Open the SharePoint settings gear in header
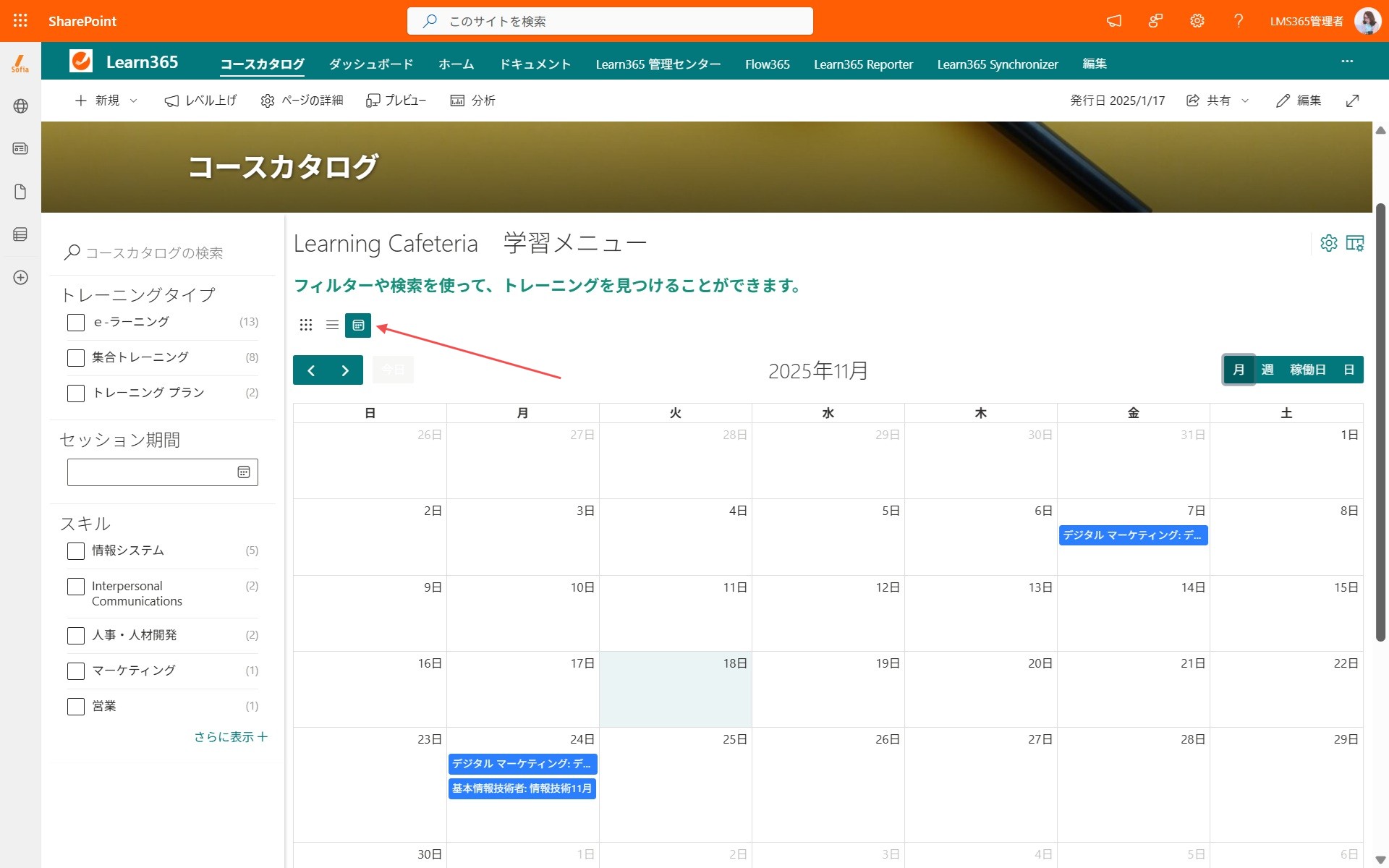 coord(1197,21)
